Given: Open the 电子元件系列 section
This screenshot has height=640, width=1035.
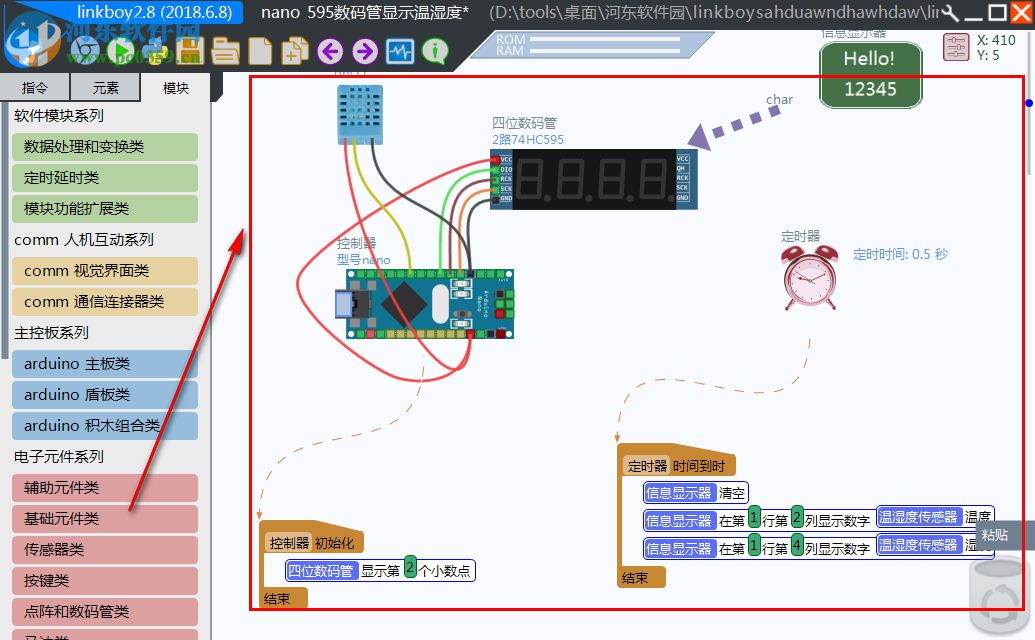Looking at the screenshot, I should coord(60,456).
